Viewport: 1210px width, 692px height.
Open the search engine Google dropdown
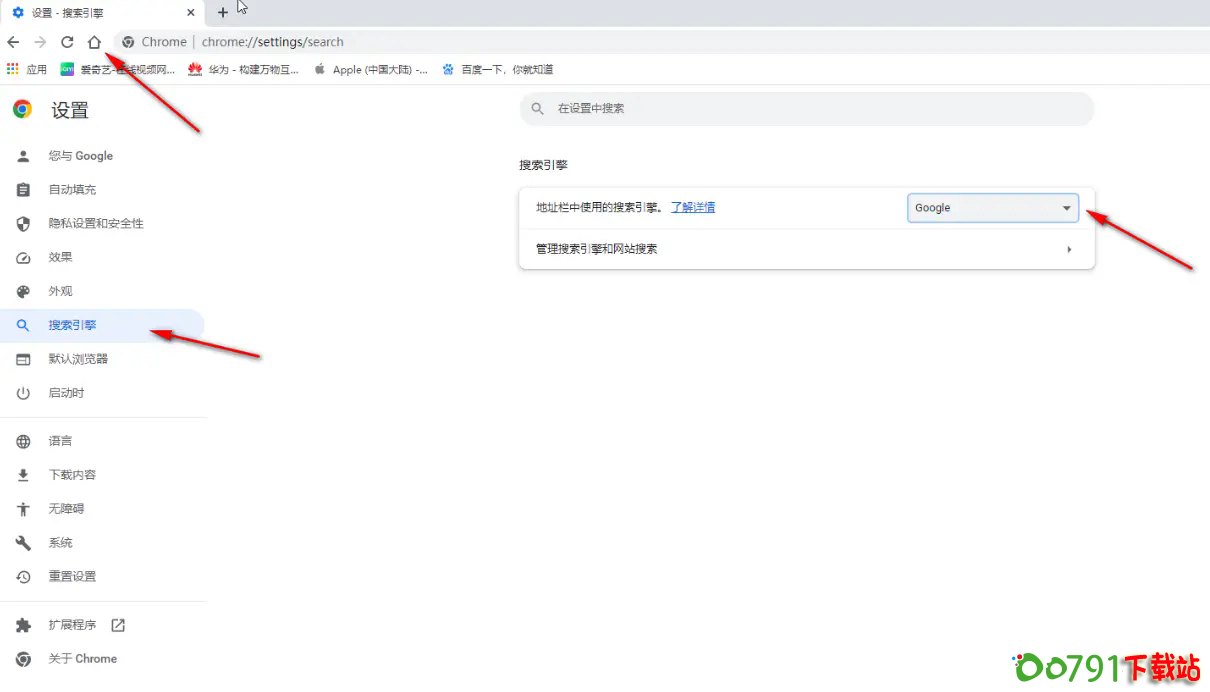[992, 208]
